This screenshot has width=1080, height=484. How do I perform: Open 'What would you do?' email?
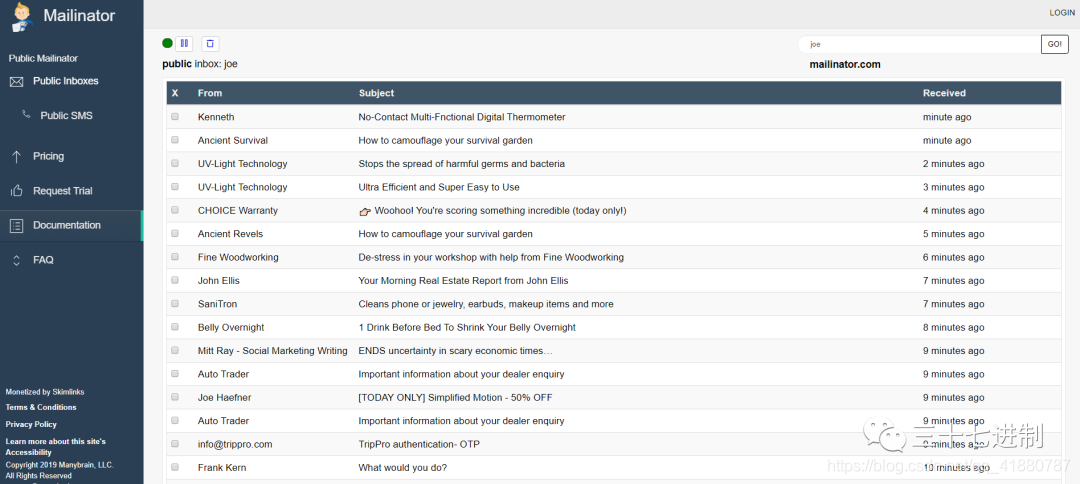click(x=402, y=467)
